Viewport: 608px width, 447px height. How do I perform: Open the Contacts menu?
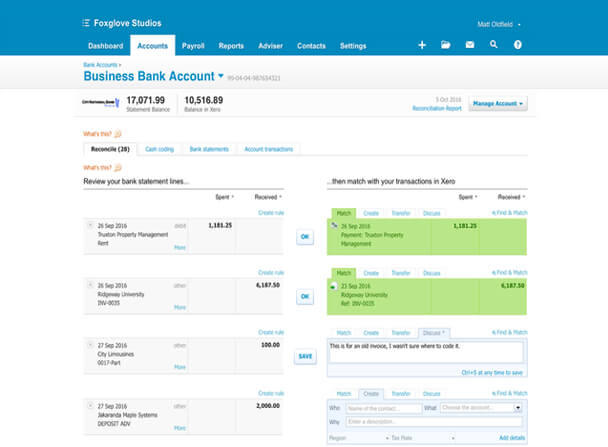[x=311, y=46]
